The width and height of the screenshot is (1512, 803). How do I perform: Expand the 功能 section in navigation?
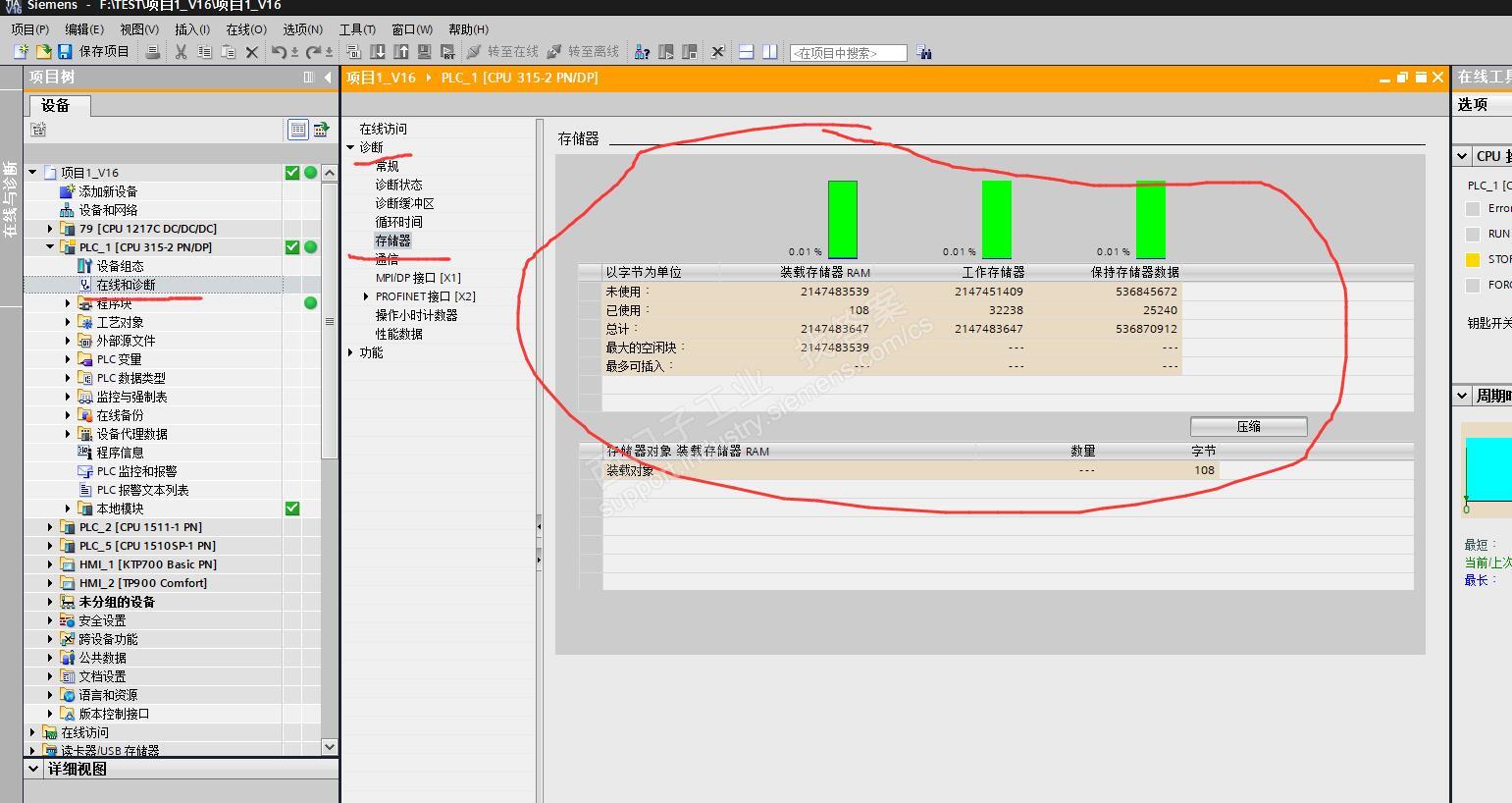(x=351, y=352)
